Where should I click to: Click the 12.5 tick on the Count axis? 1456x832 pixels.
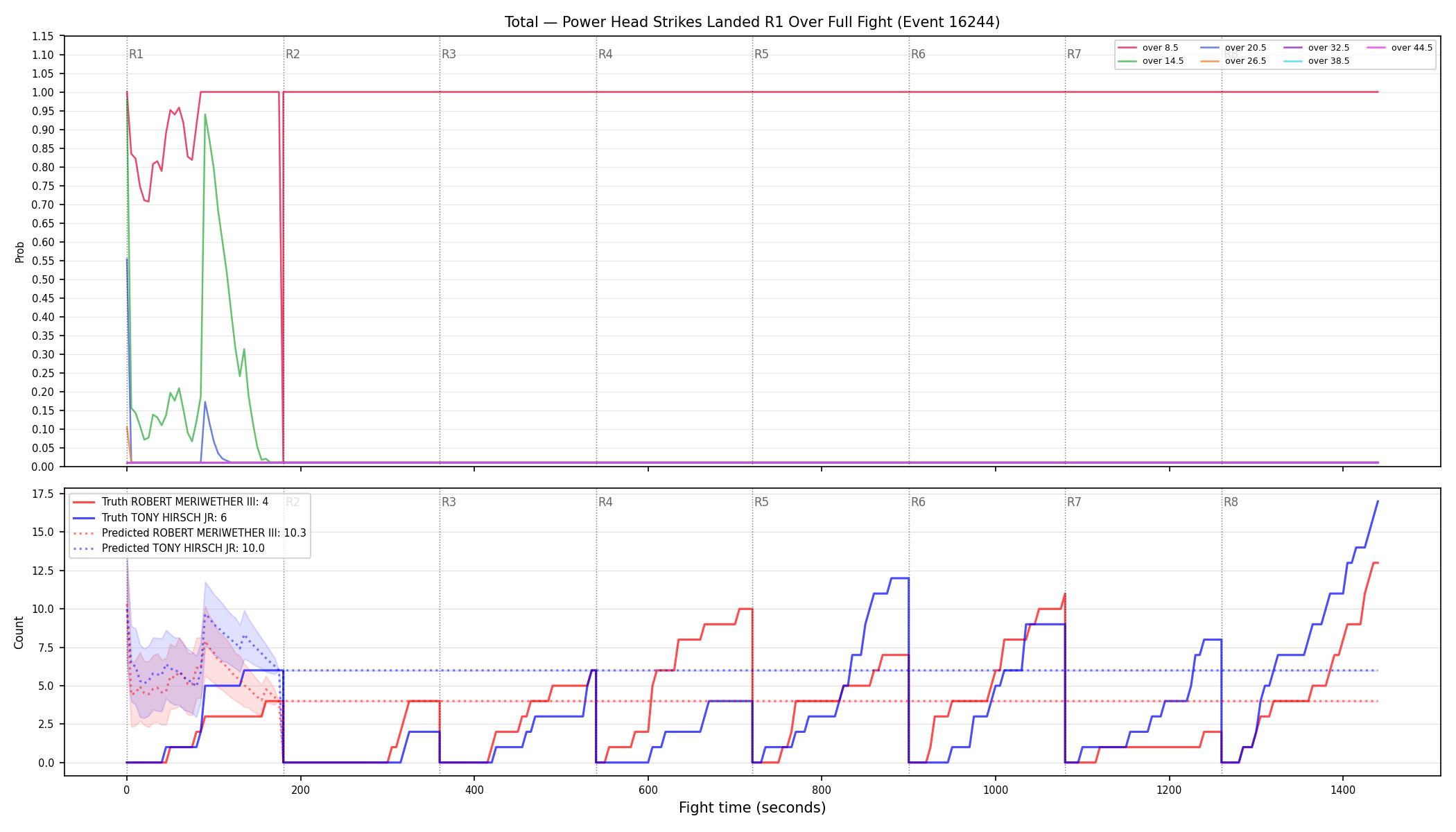click(x=43, y=571)
